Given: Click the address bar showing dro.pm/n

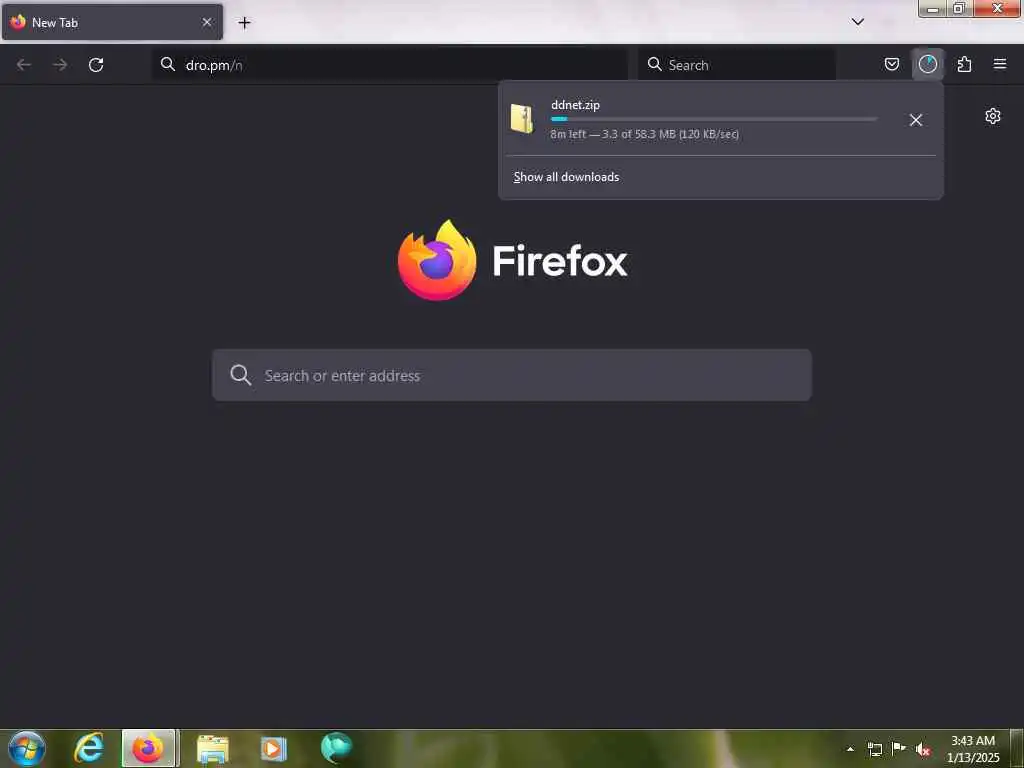Looking at the screenshot, I should click(390, 65).
